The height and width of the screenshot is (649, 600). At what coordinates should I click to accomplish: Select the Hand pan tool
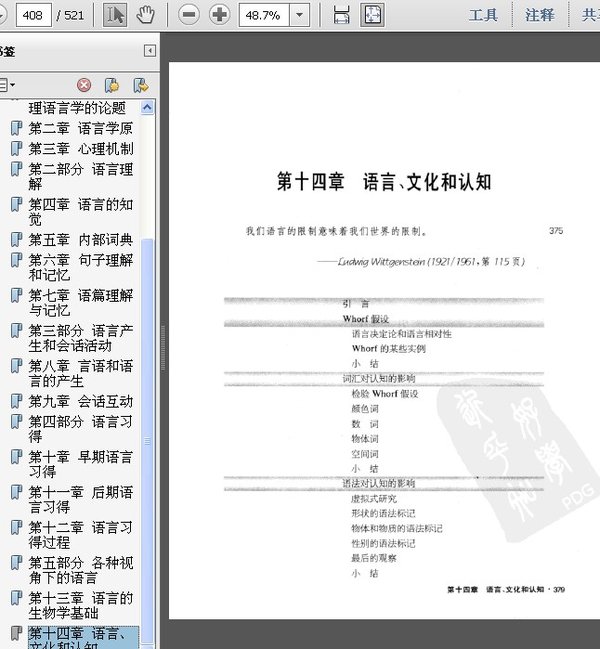pos(145,15)
